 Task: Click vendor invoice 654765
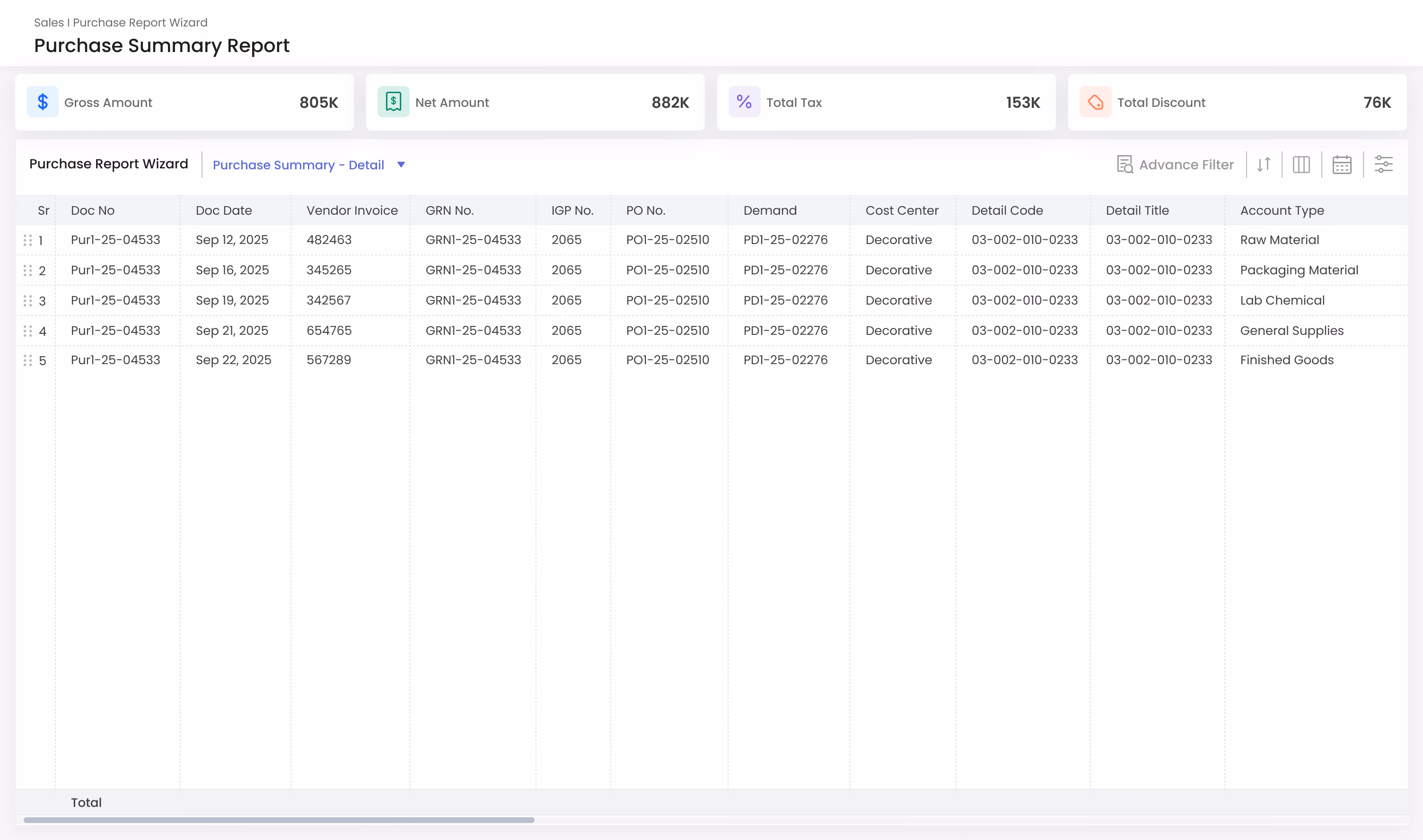coord(329,331)
